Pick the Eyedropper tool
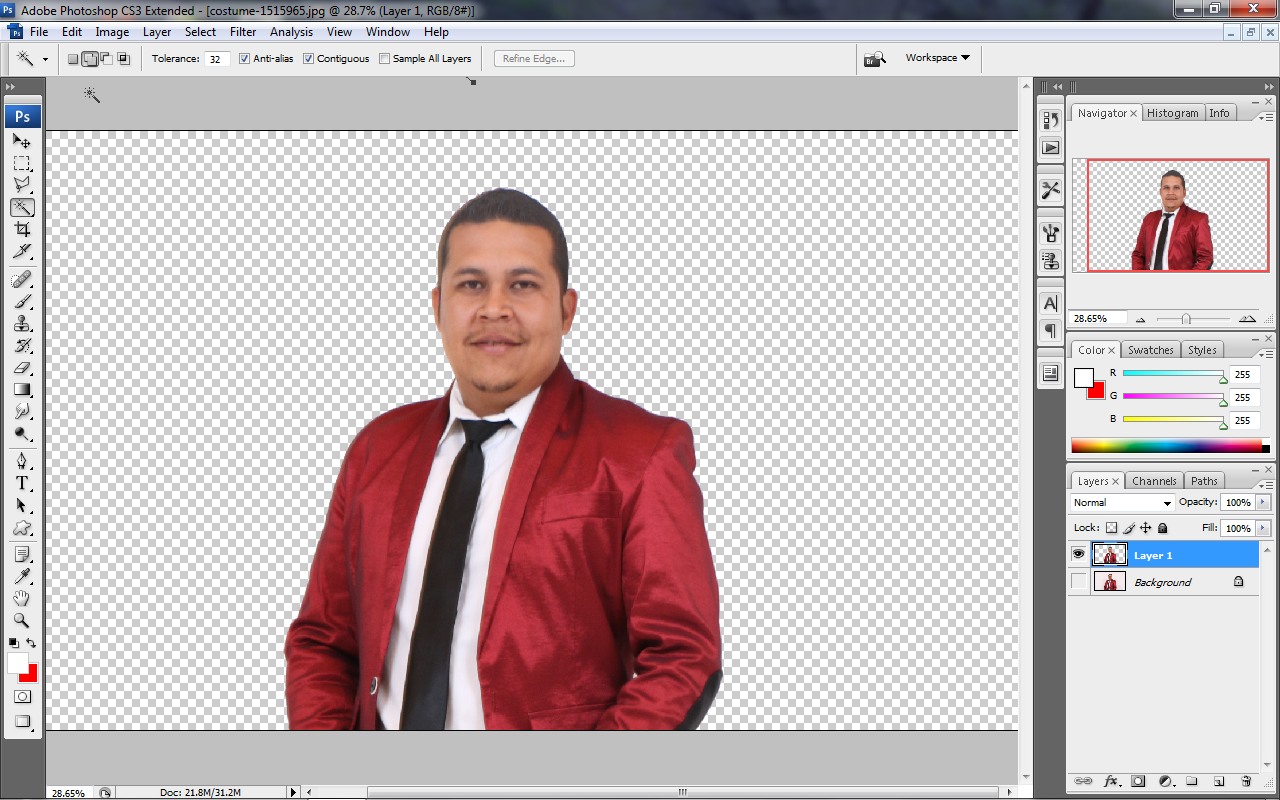 (23, 575)
